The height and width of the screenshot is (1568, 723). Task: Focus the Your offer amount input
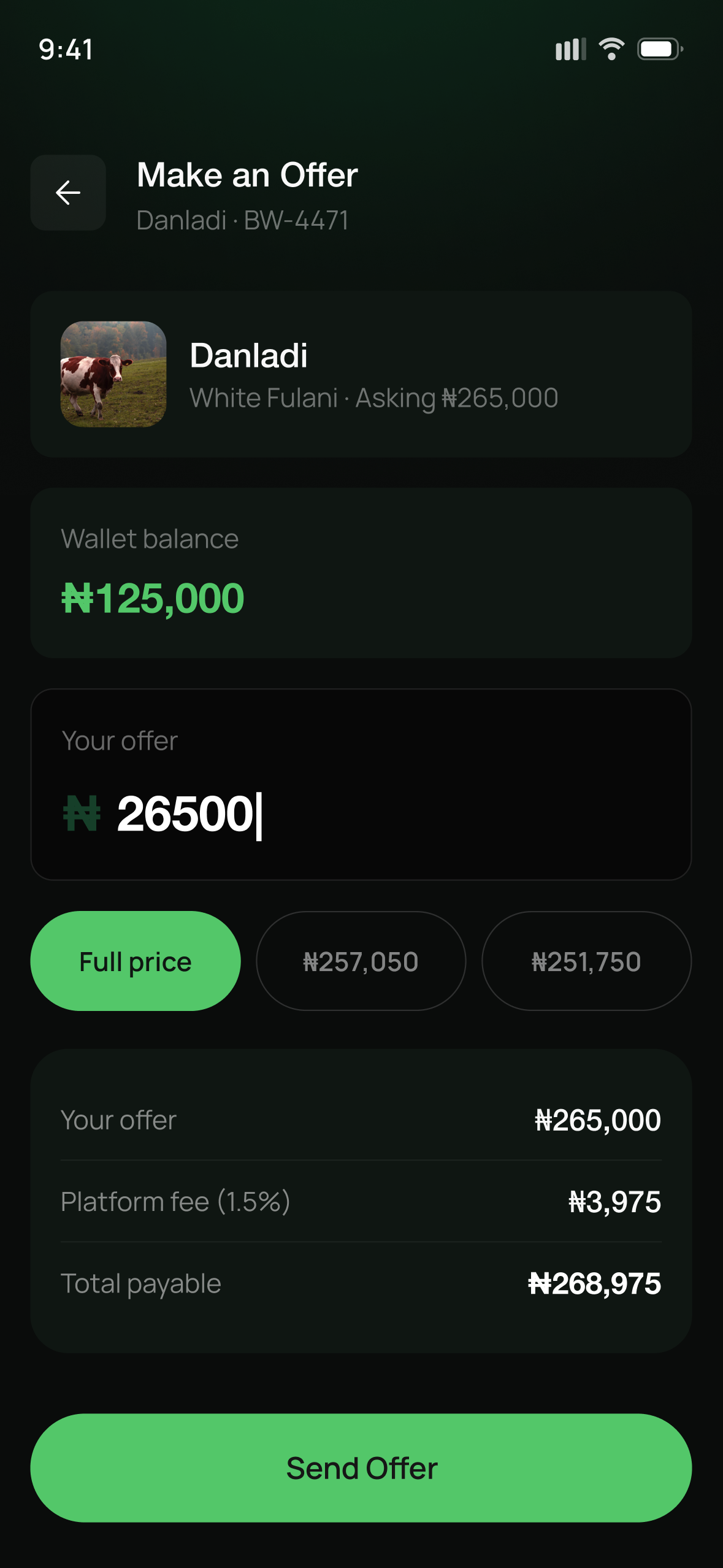click(x=361, y=785)
